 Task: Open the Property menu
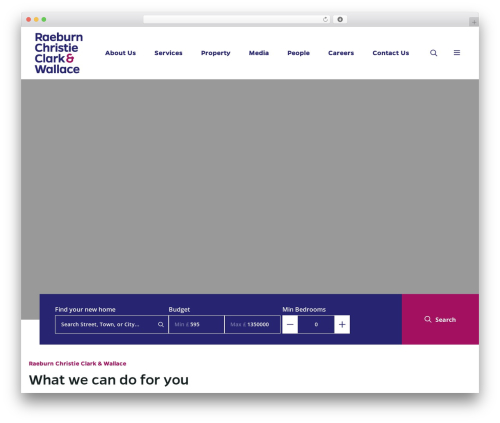pos(216,53)
